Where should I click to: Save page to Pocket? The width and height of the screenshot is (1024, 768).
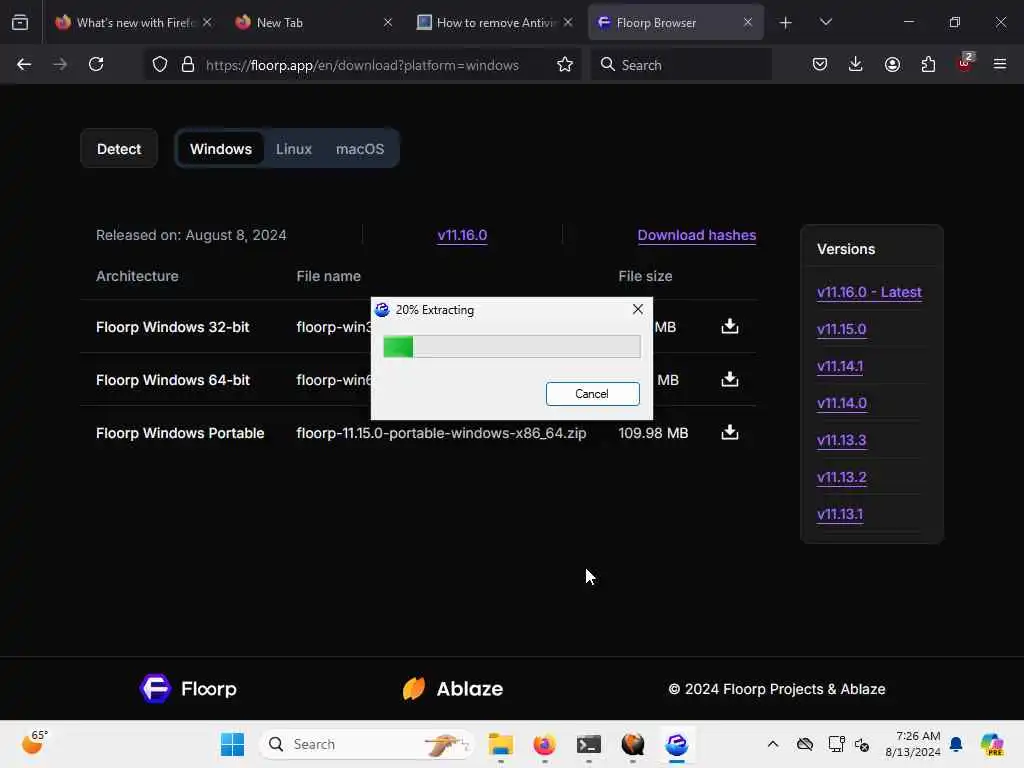[820, 65]
